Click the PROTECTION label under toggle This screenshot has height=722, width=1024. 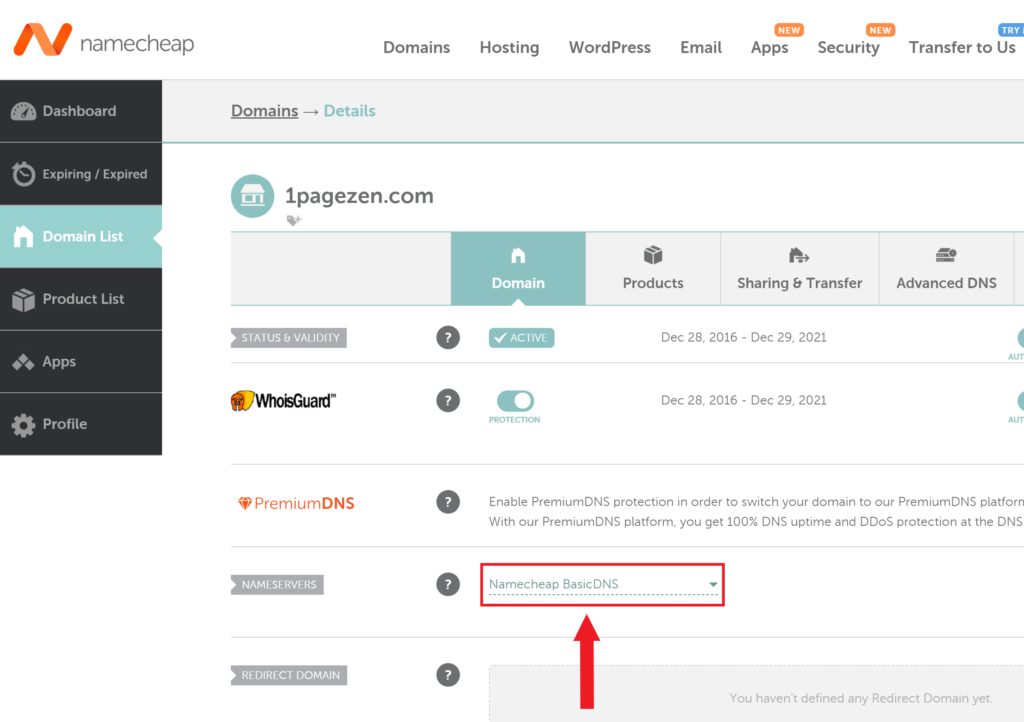[x=515, y=420]
